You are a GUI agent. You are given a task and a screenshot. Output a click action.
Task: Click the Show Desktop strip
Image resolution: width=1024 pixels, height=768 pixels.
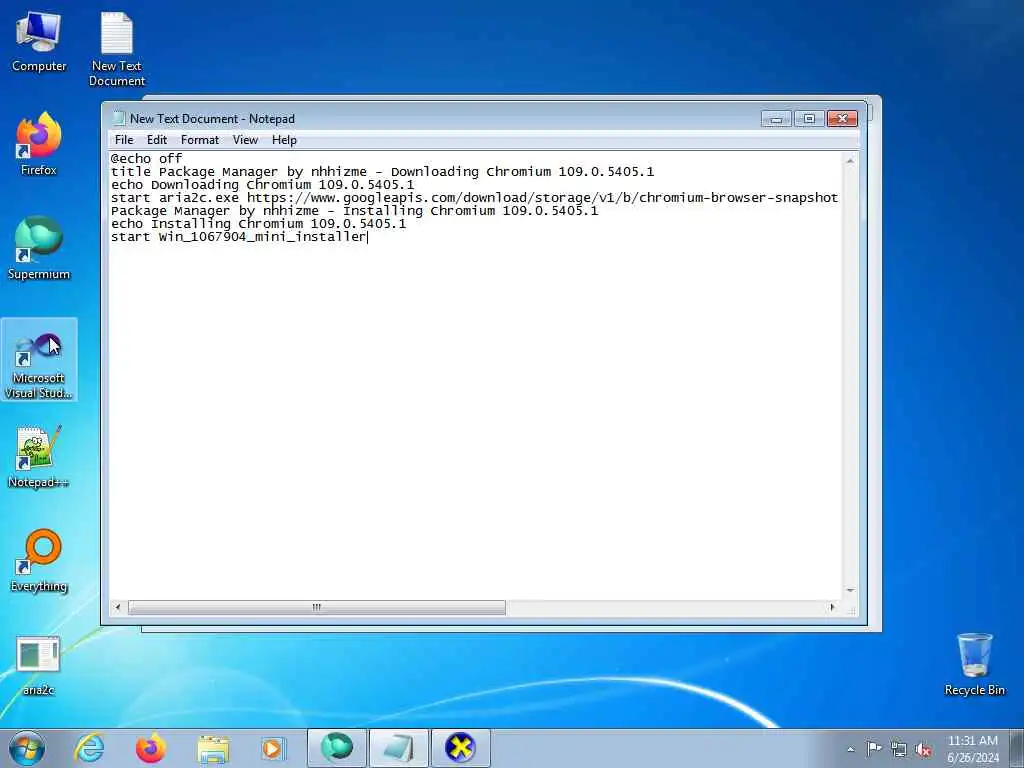(1017, 748)
